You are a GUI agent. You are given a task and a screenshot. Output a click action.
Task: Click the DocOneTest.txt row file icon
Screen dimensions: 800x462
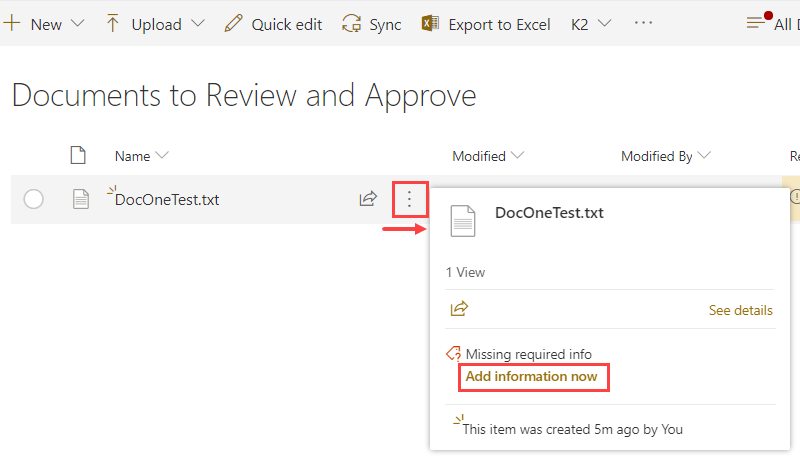tap(81, 199)
